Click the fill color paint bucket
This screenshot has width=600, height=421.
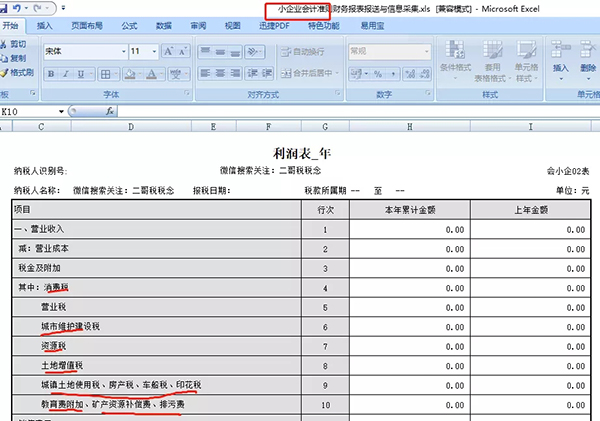pyautogui.click(x=130, y=74)
